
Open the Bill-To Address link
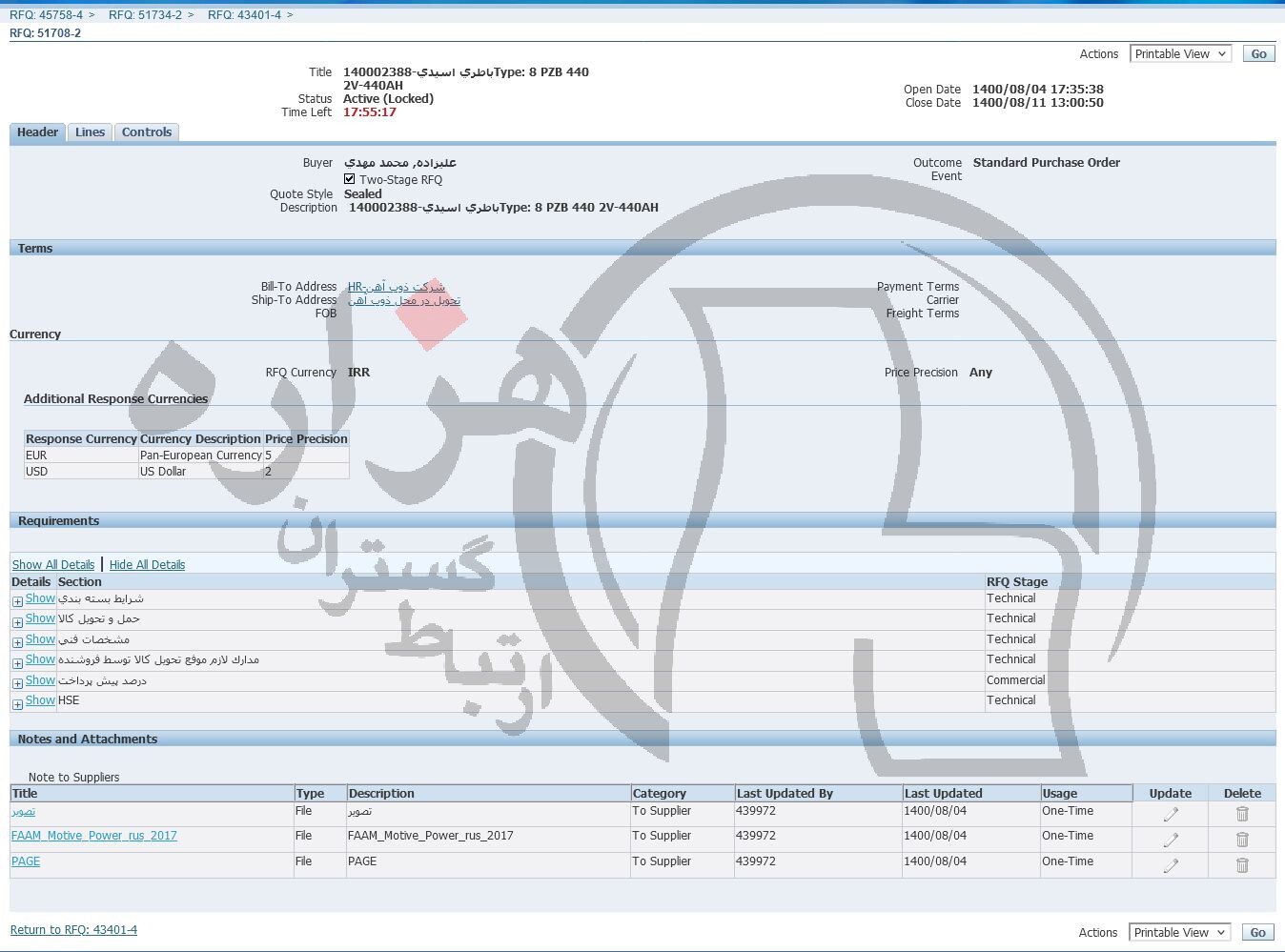396,287
